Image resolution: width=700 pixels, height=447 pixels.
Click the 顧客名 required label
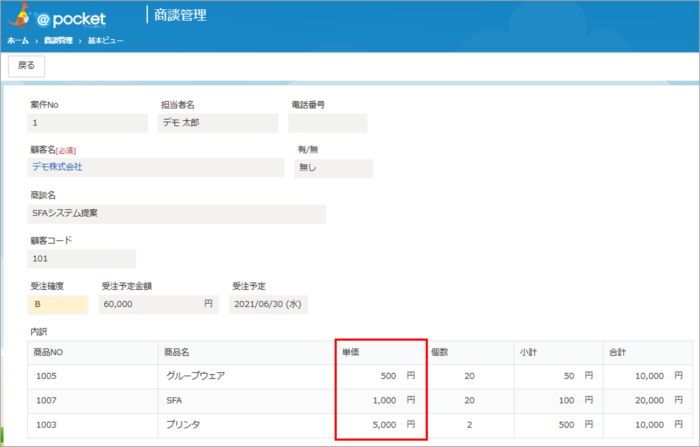tap(53, 150)
